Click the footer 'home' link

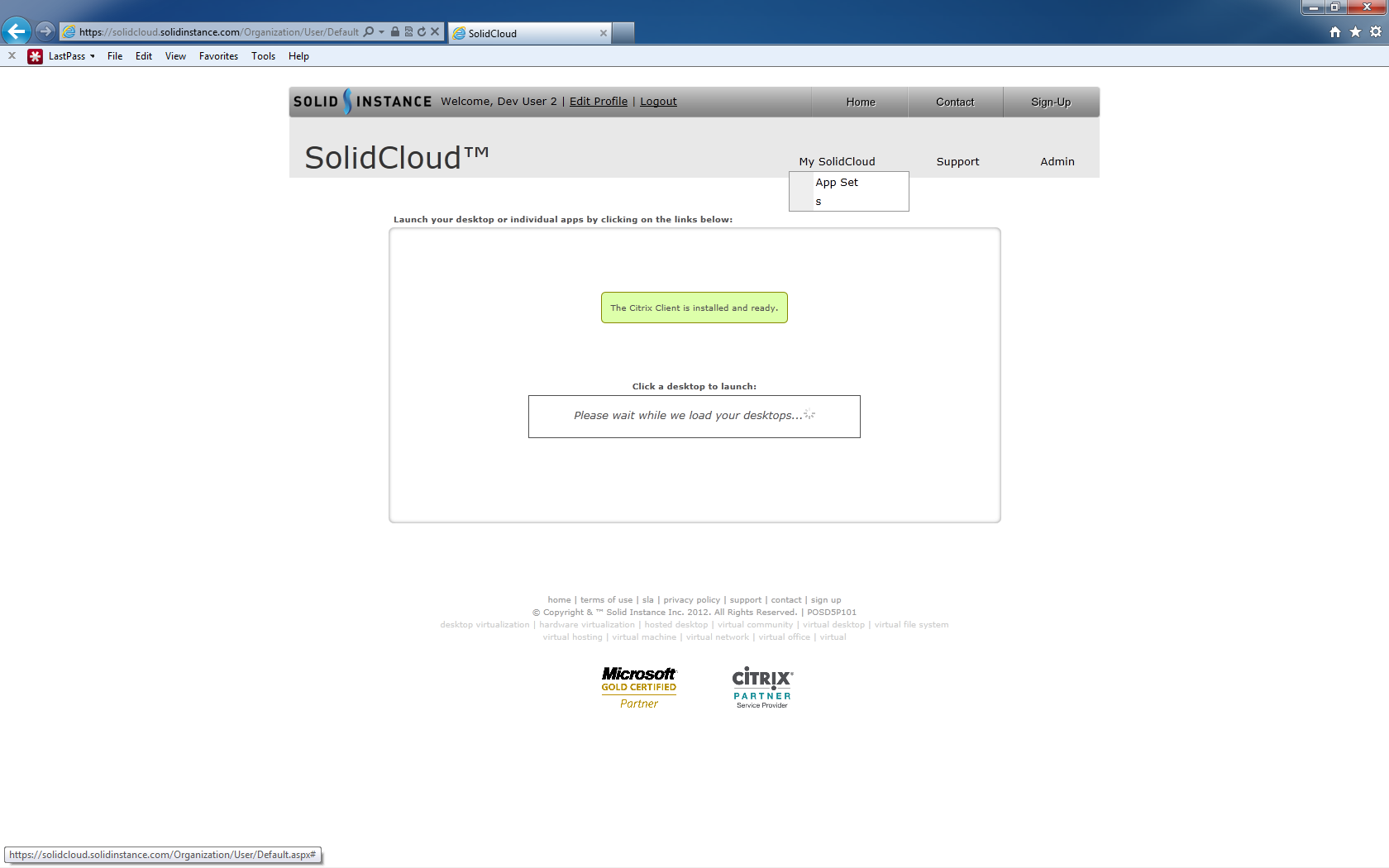point(559,600)
